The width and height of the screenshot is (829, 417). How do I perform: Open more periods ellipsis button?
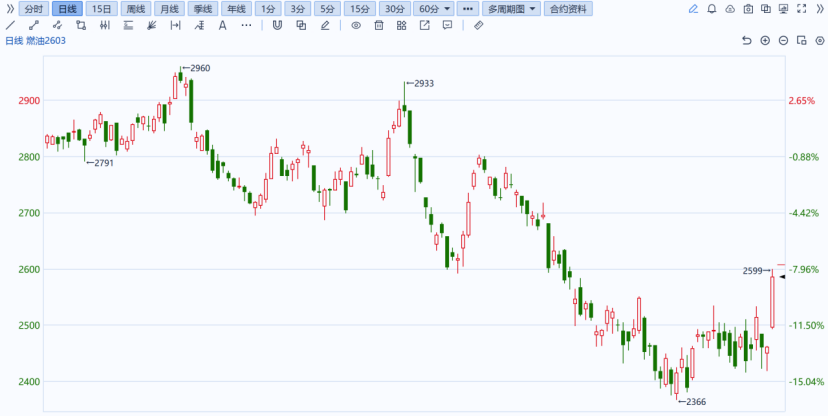pyautogui.click(x=468, y=8)
